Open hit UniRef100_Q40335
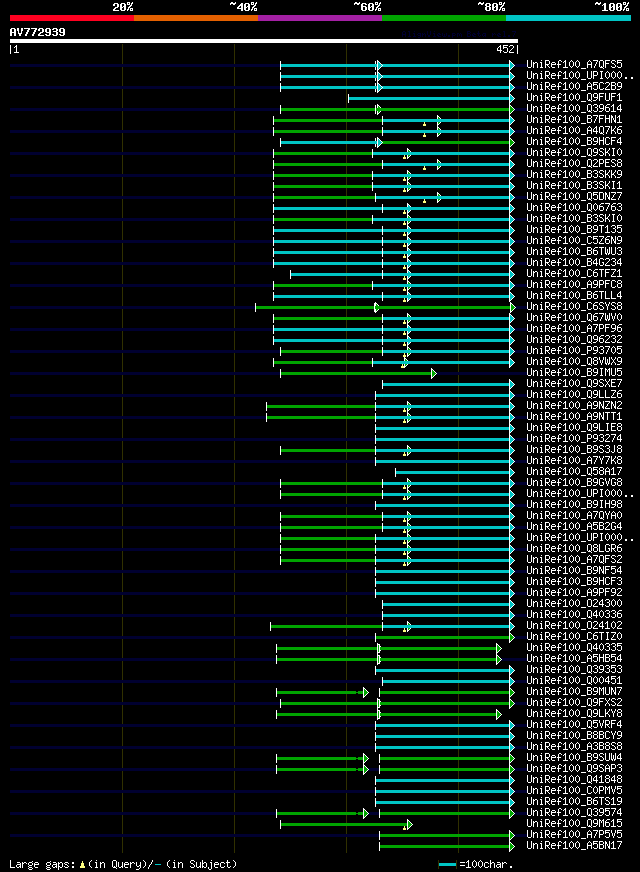 [574, 648]
